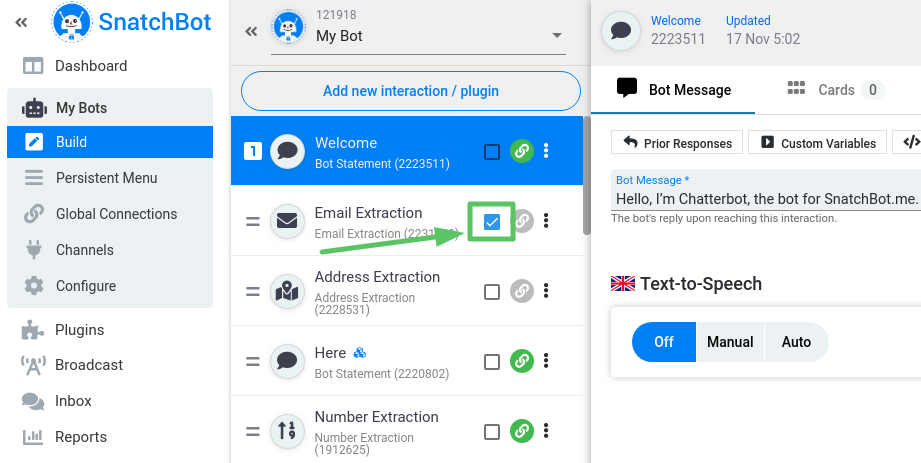The width and height of the screenshot is (921, 463).
Task: Click the Prior Responses button
Action: [677, 143]
